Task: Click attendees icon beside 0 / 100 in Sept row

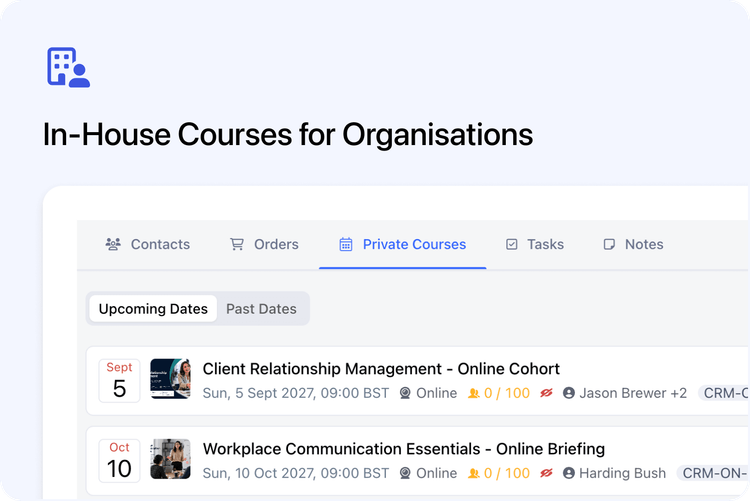Action: click(474, 393)
